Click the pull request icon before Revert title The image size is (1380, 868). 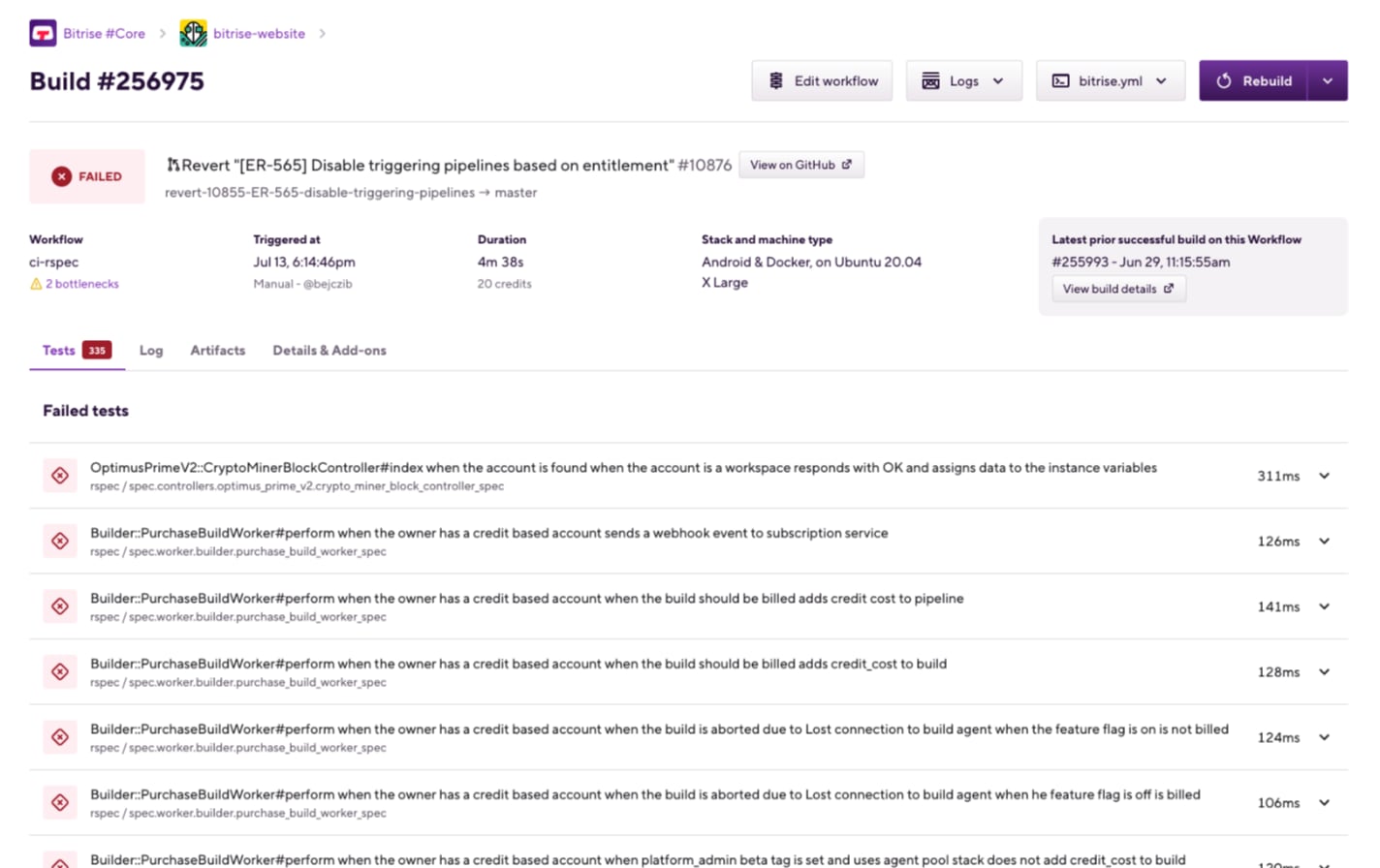click(x=172, y=165)
